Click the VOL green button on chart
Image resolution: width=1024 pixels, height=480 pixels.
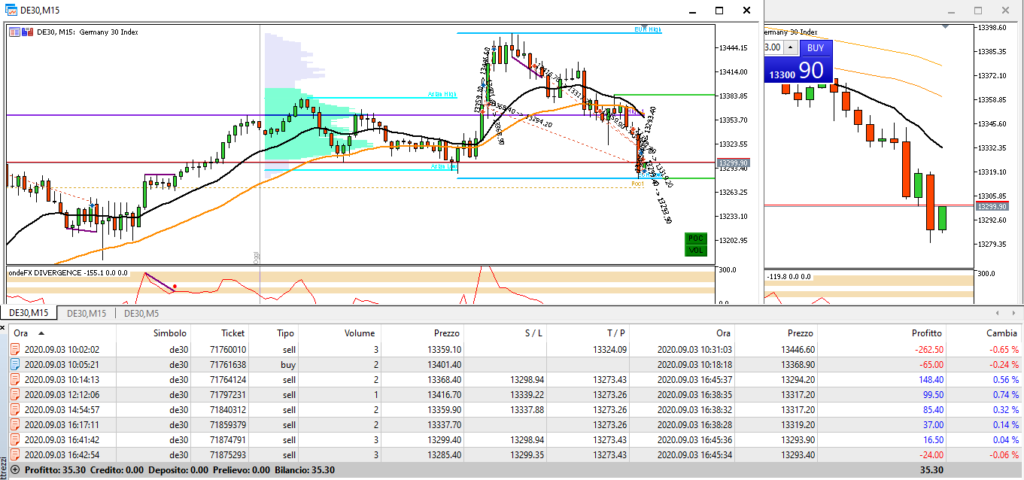[696, 249]
